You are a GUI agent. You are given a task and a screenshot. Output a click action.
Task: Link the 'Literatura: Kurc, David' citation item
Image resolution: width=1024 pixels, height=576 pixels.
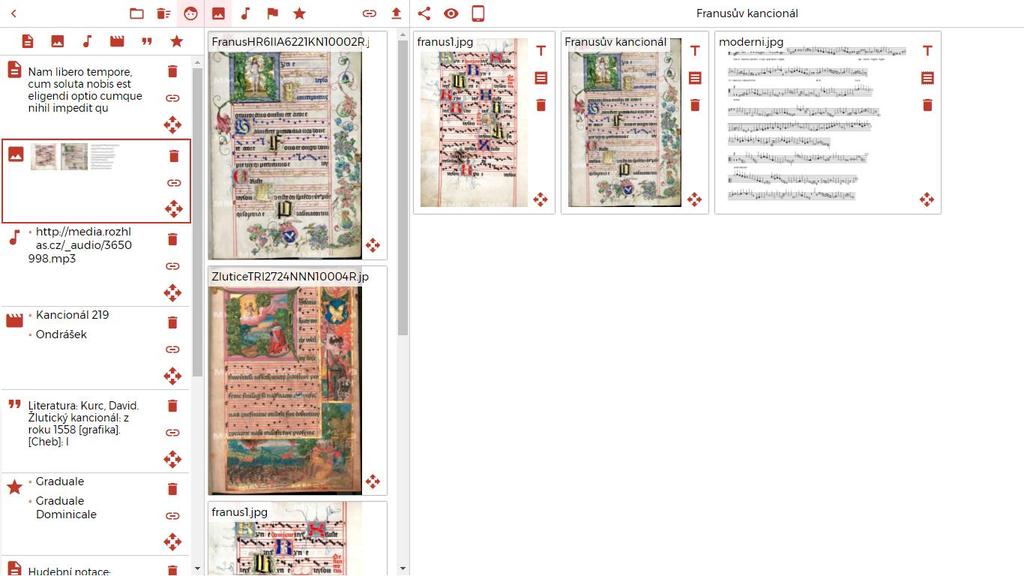172,432
